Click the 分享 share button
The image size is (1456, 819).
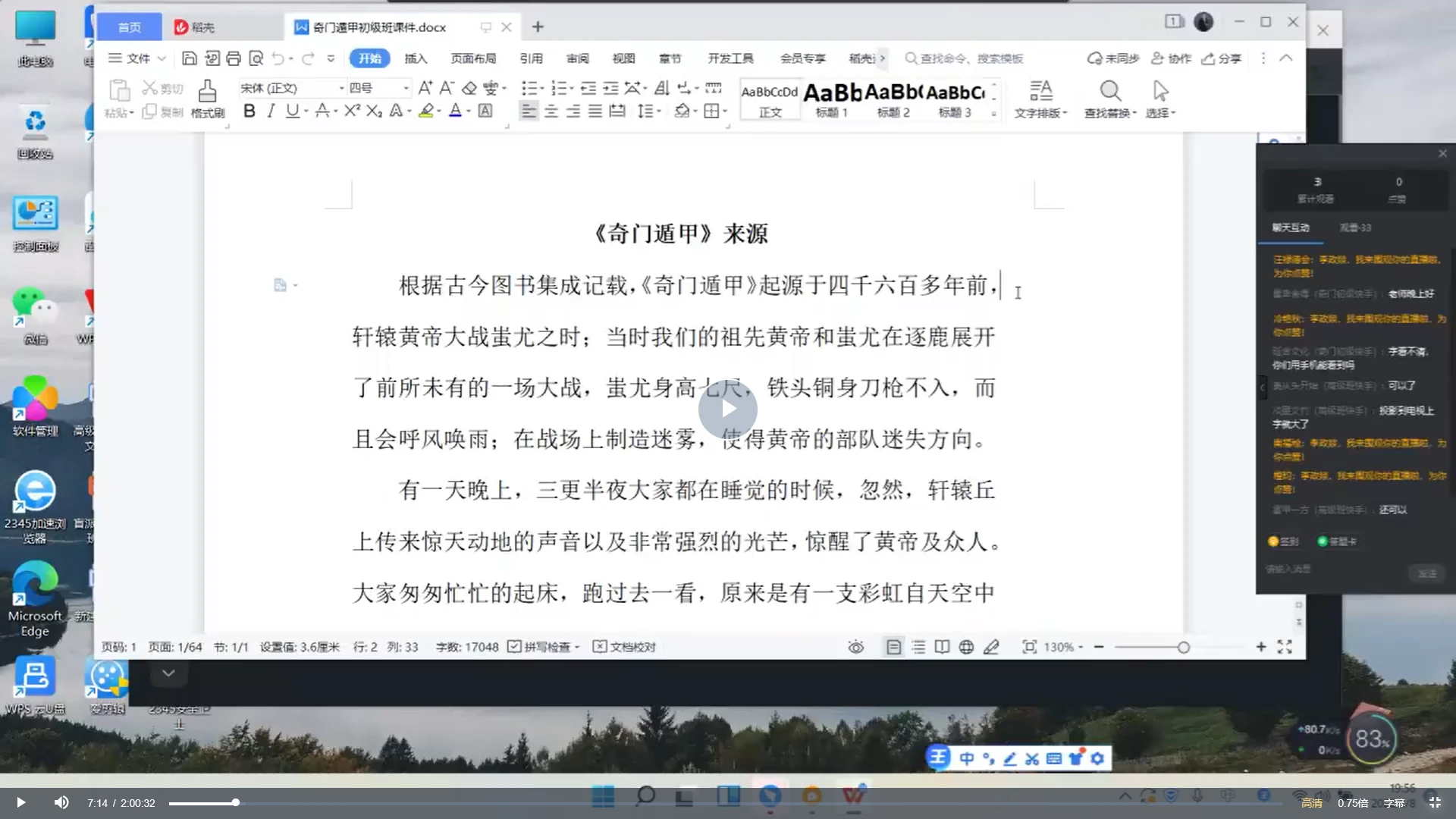(1221, 58)
